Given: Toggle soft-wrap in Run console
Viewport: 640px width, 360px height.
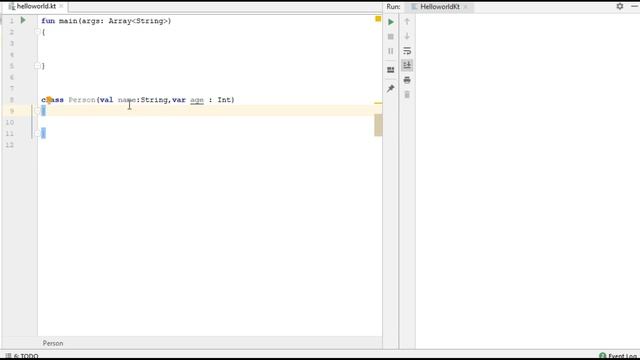Looking at the screenshot, I should (407, 51).
